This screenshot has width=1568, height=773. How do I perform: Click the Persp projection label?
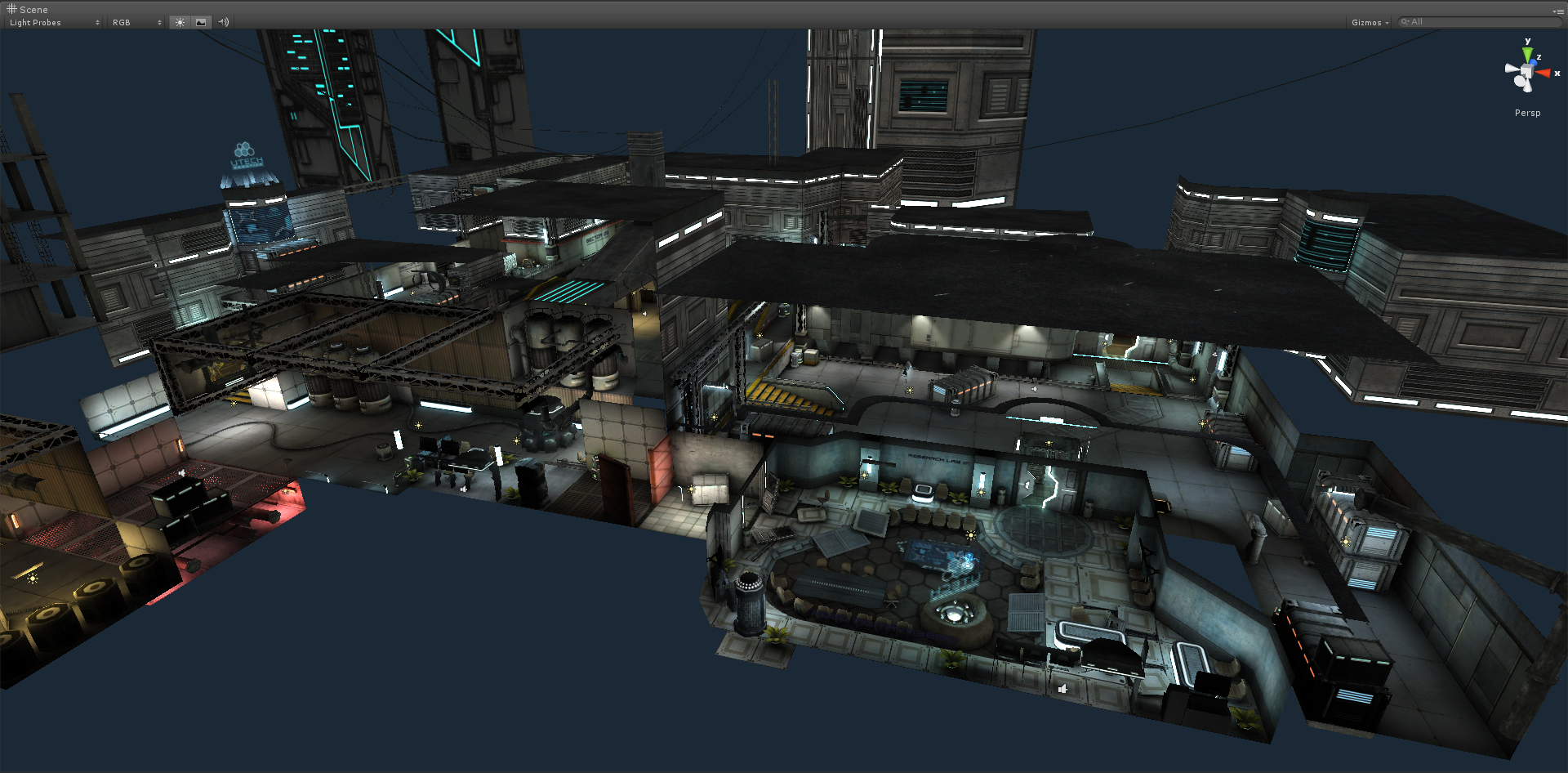pyautogui.click(x=1527, y=113)
